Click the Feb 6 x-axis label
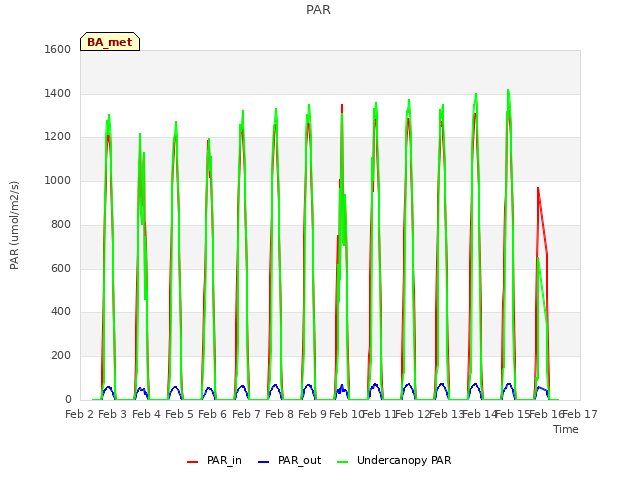The image size is (640, 480). pyautogui.click(x=212, y=414)
